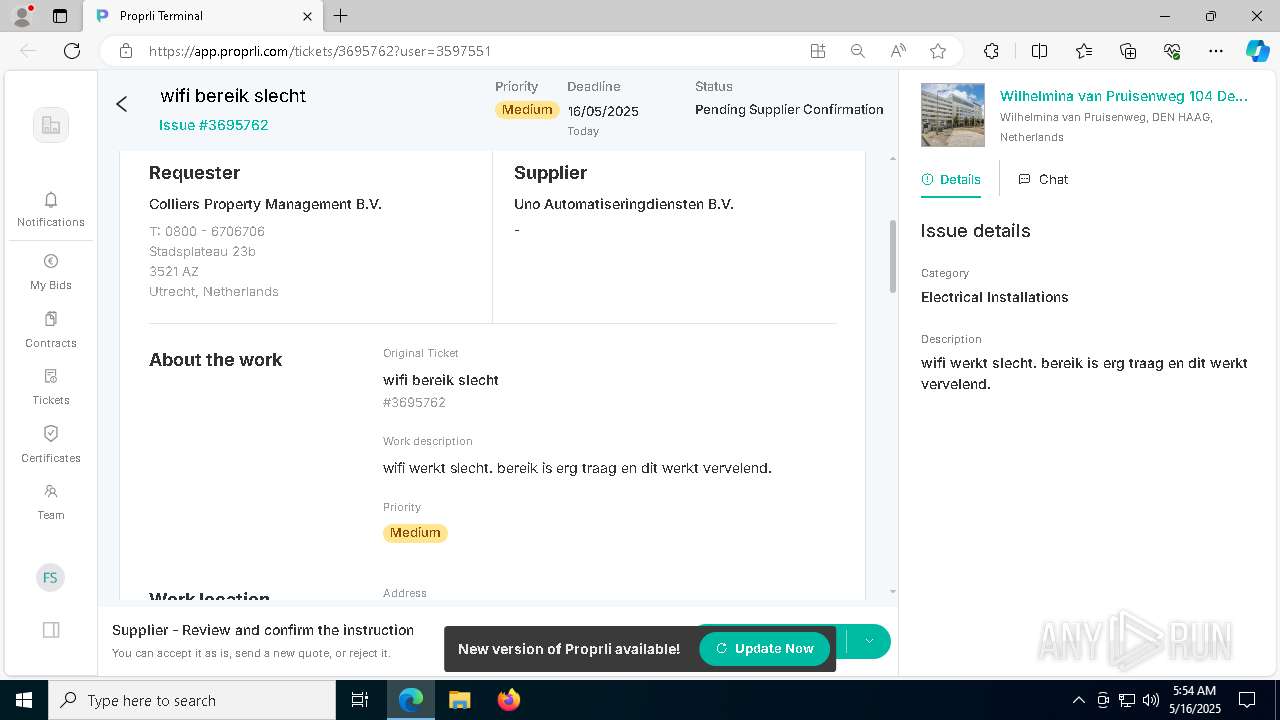Open a new browser tab
The image size is (1280, 720).
coord(341,16)
